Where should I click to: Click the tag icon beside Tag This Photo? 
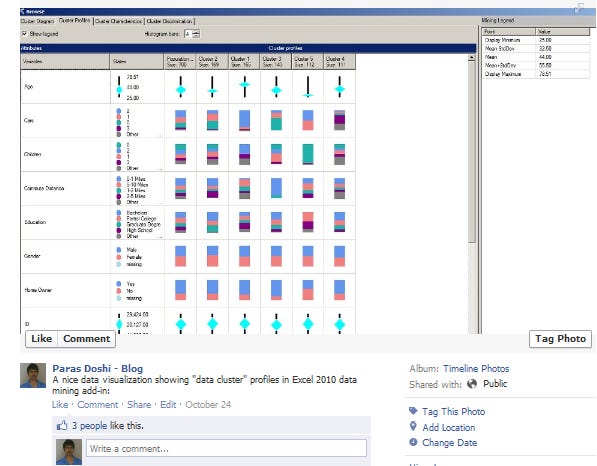[x=413, y=411]
